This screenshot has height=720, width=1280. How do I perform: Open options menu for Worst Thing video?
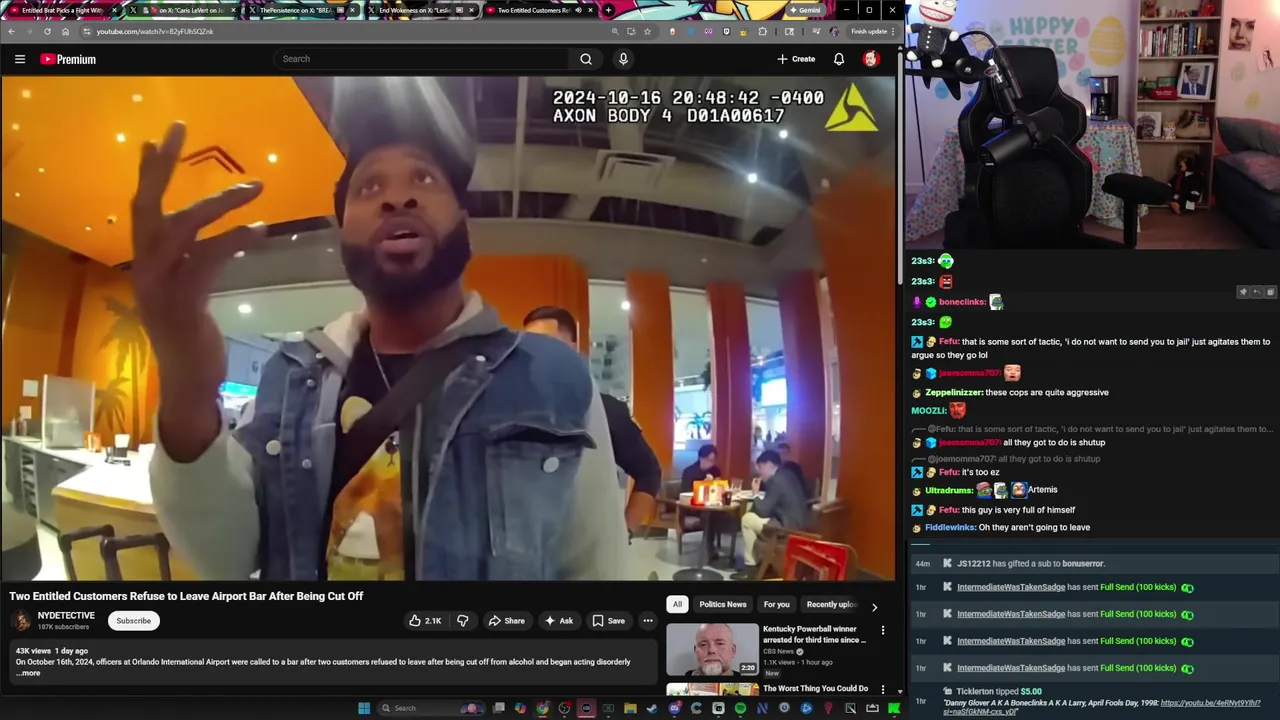(883, 689)
